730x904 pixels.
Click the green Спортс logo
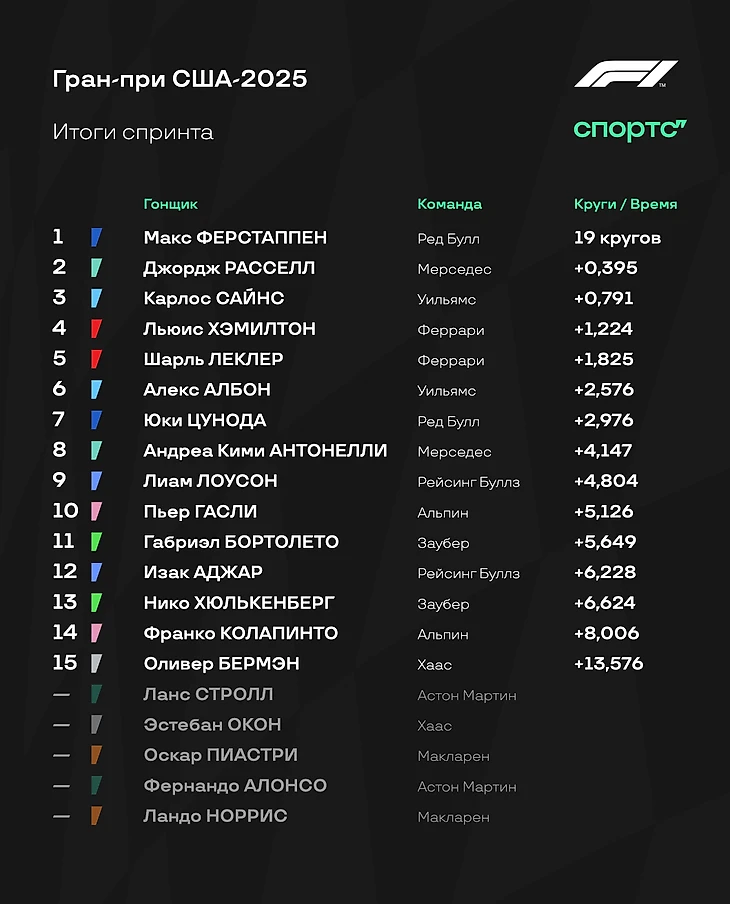pos(629,130)
